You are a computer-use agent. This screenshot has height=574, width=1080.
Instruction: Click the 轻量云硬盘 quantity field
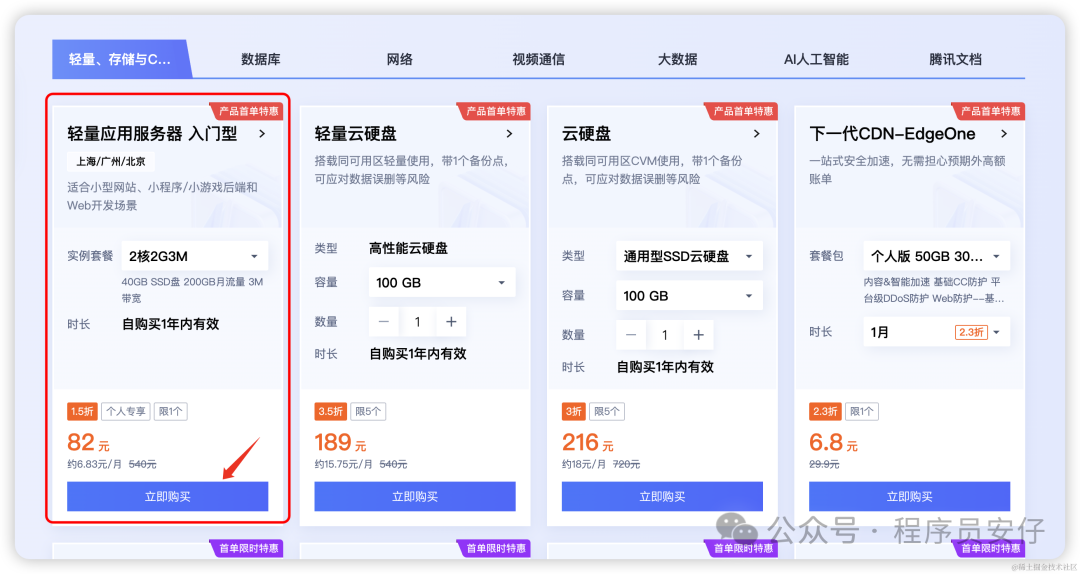tap(417, 322)
